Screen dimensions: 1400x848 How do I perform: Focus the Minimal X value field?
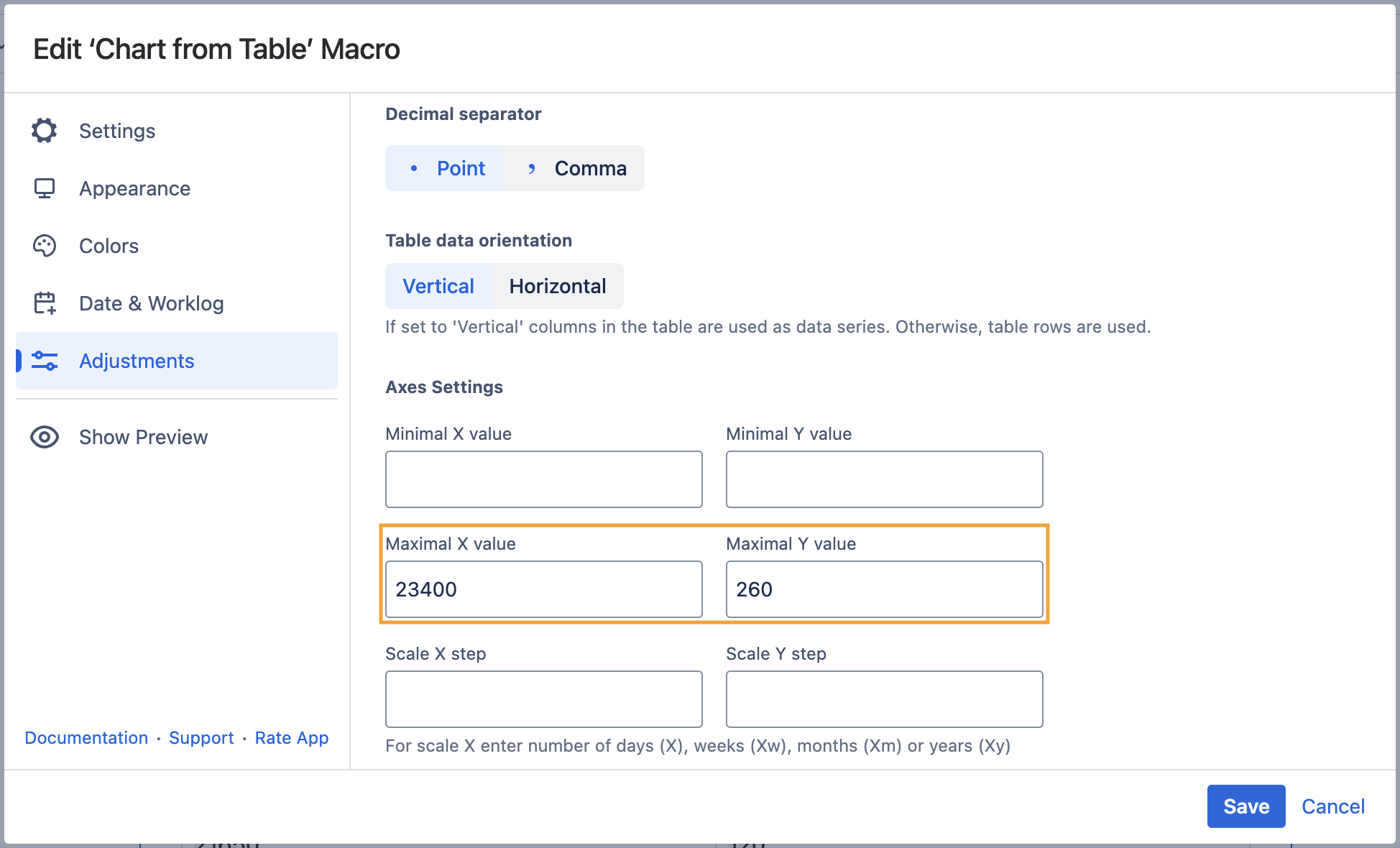(543, 479)
